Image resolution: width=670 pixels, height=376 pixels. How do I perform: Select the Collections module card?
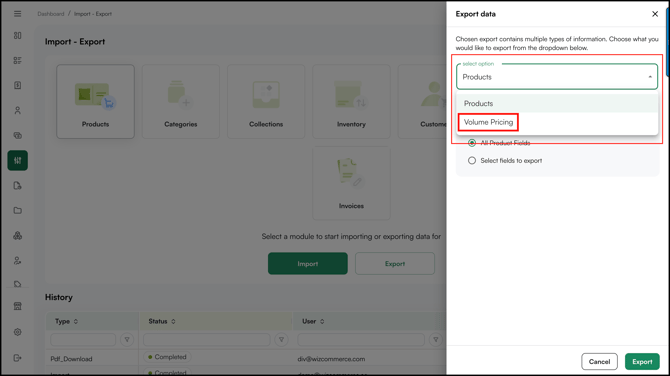(x=266, y=102)
